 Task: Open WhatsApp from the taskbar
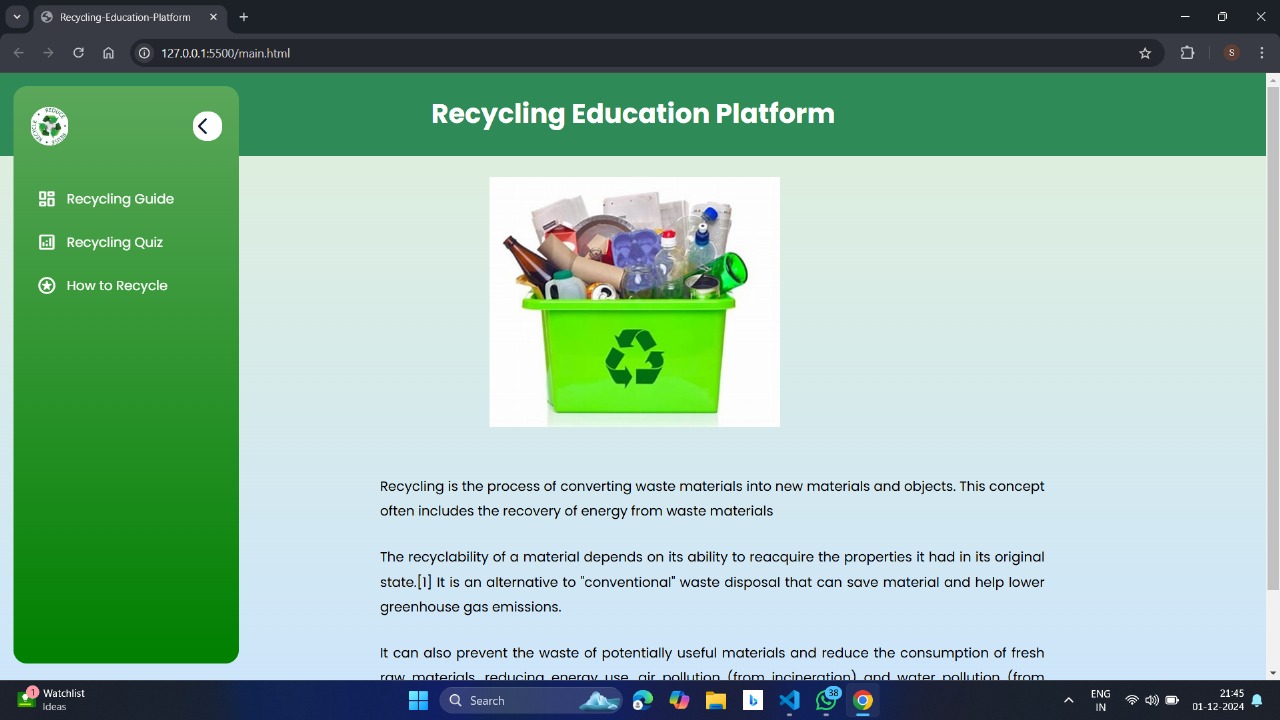pos(826,700)
